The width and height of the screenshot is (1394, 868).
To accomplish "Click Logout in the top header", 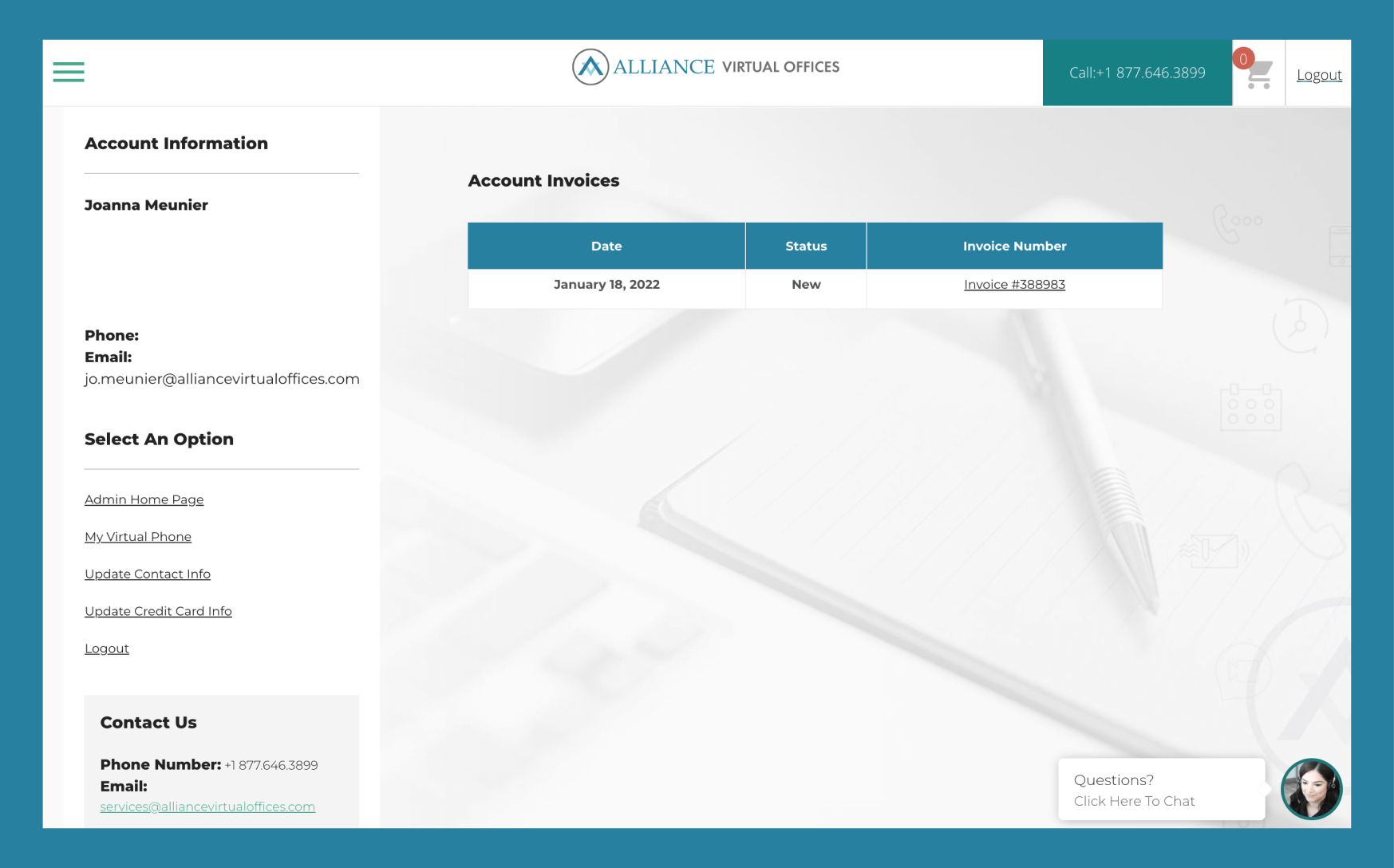I will click(1318, 75).
